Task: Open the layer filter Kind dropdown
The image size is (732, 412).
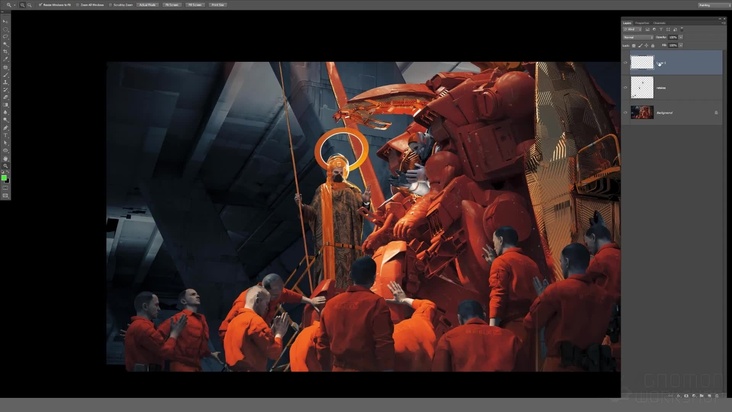Action: pos(632,29)
